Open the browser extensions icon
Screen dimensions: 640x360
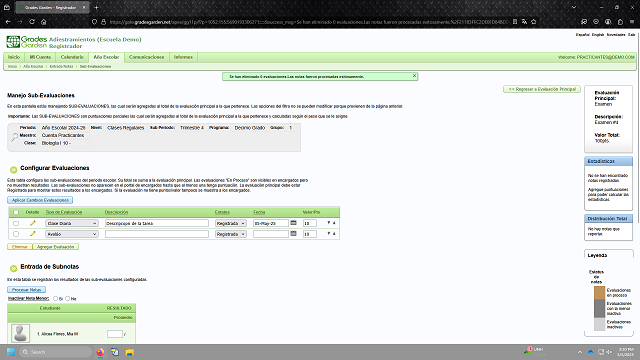click(x=620, y=22)
